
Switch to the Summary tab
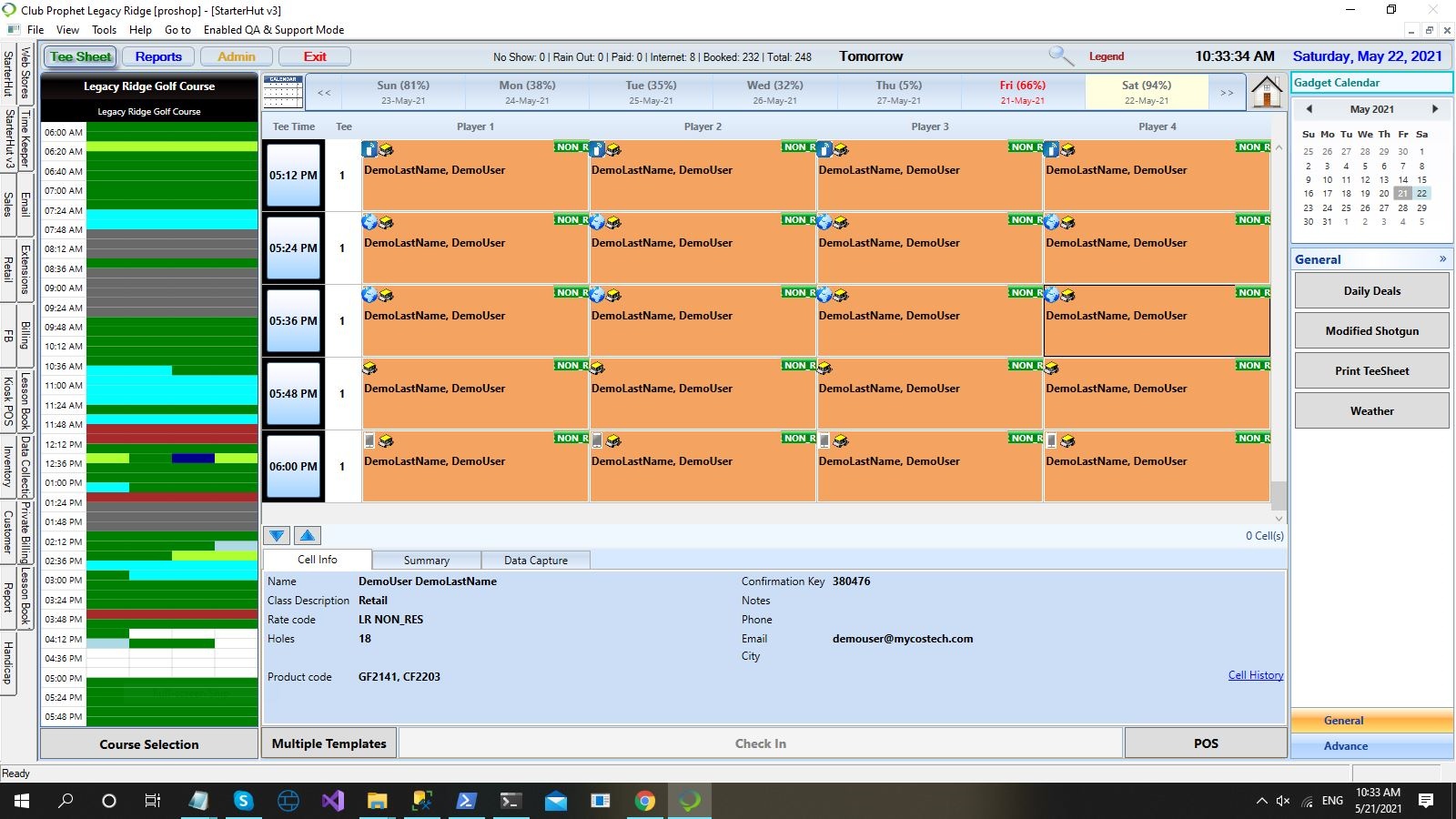pyautogui.click(x=426, y=561)
